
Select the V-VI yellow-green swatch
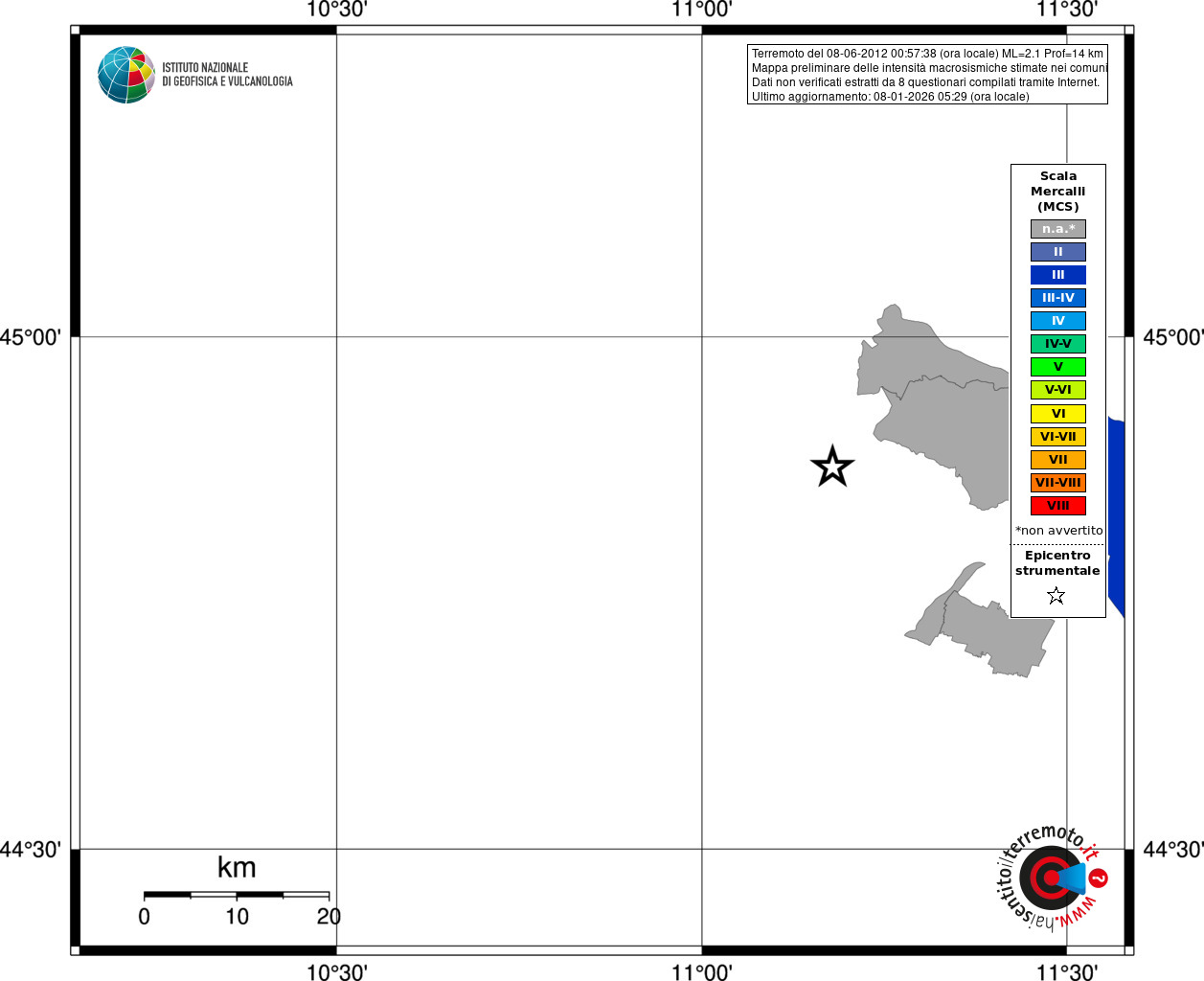(x=1058, y=390)
